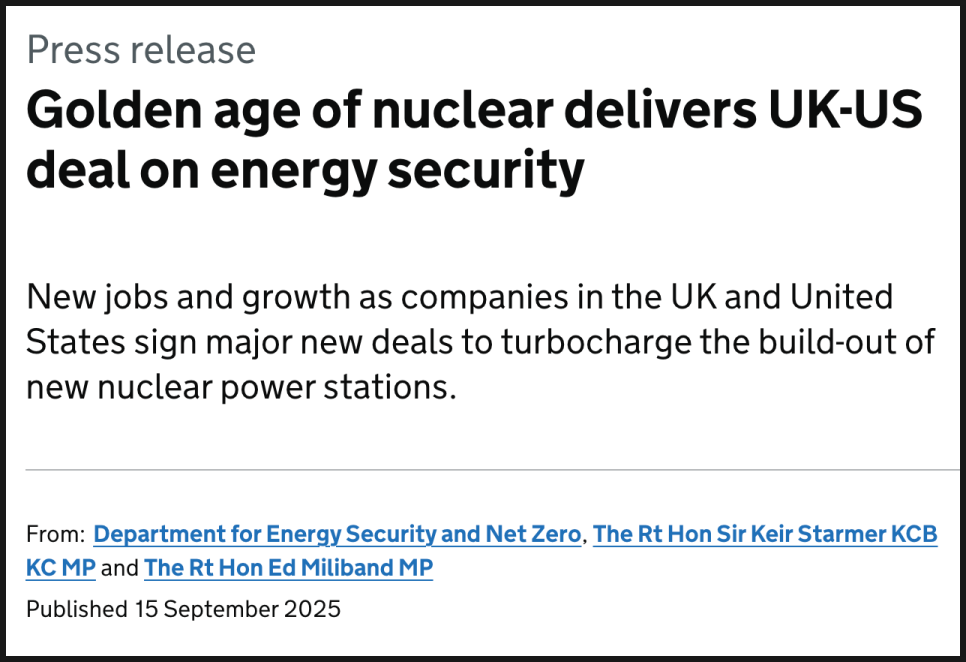Open Department for Energy Security and Net Zero link
Screen dimensions: 966x662
(x=337, y=534)
